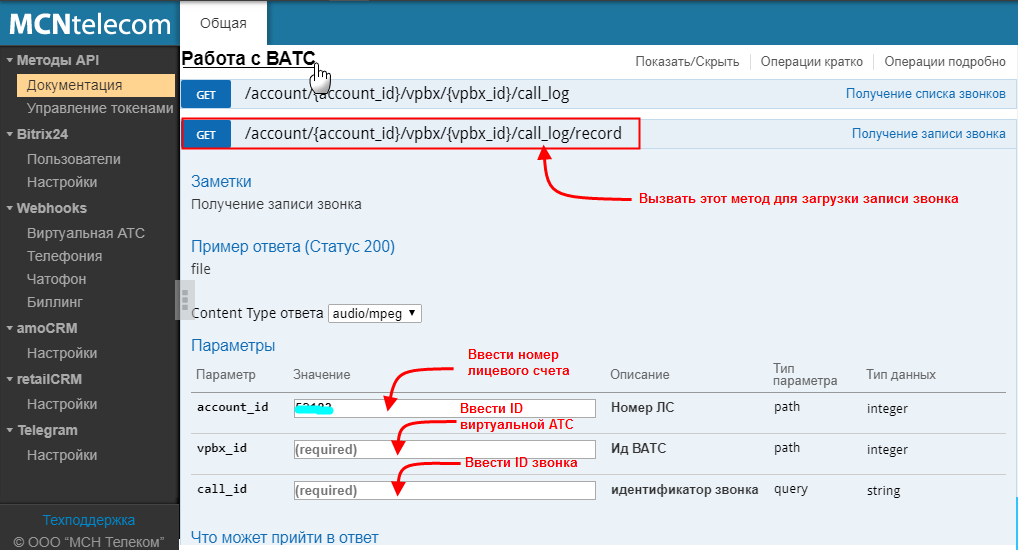
Task: Click идентификатор звонка description cell
Action: 684,490
